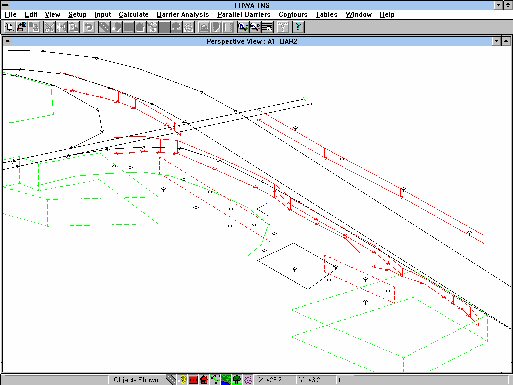Select the building rows house icon
The height and width of the screenshot is (385, 513).
(140, 27)
